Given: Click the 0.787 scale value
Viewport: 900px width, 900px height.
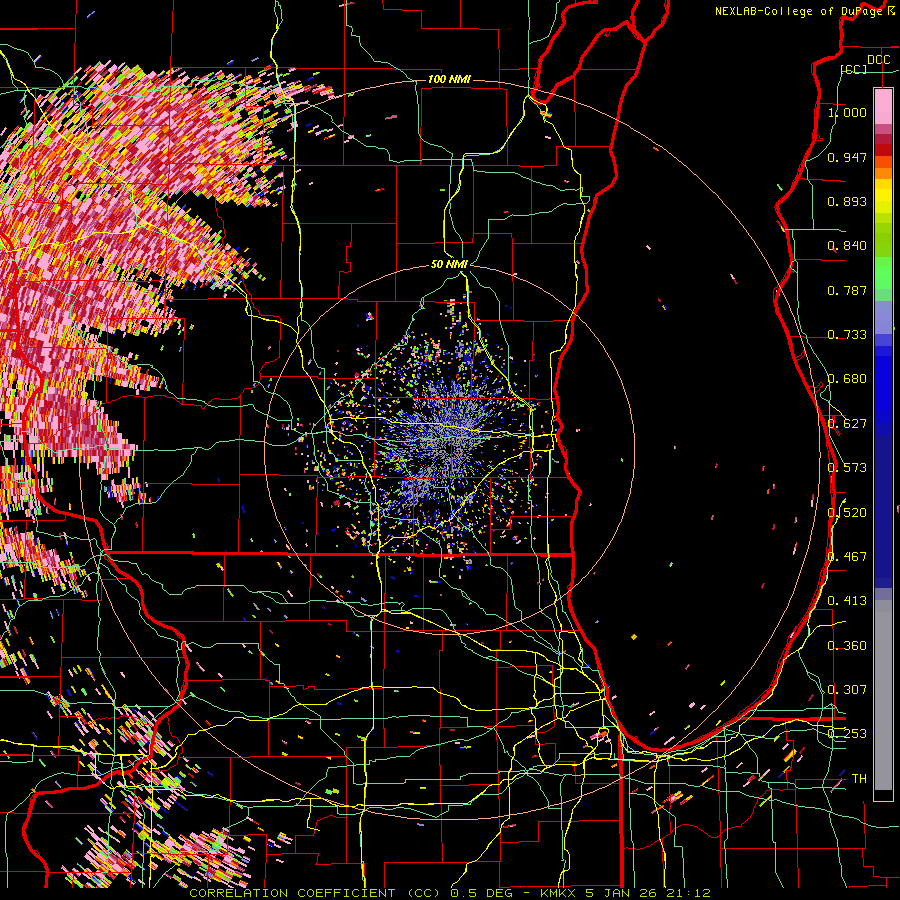Looking at the screenshot, I should pos(847,290).
